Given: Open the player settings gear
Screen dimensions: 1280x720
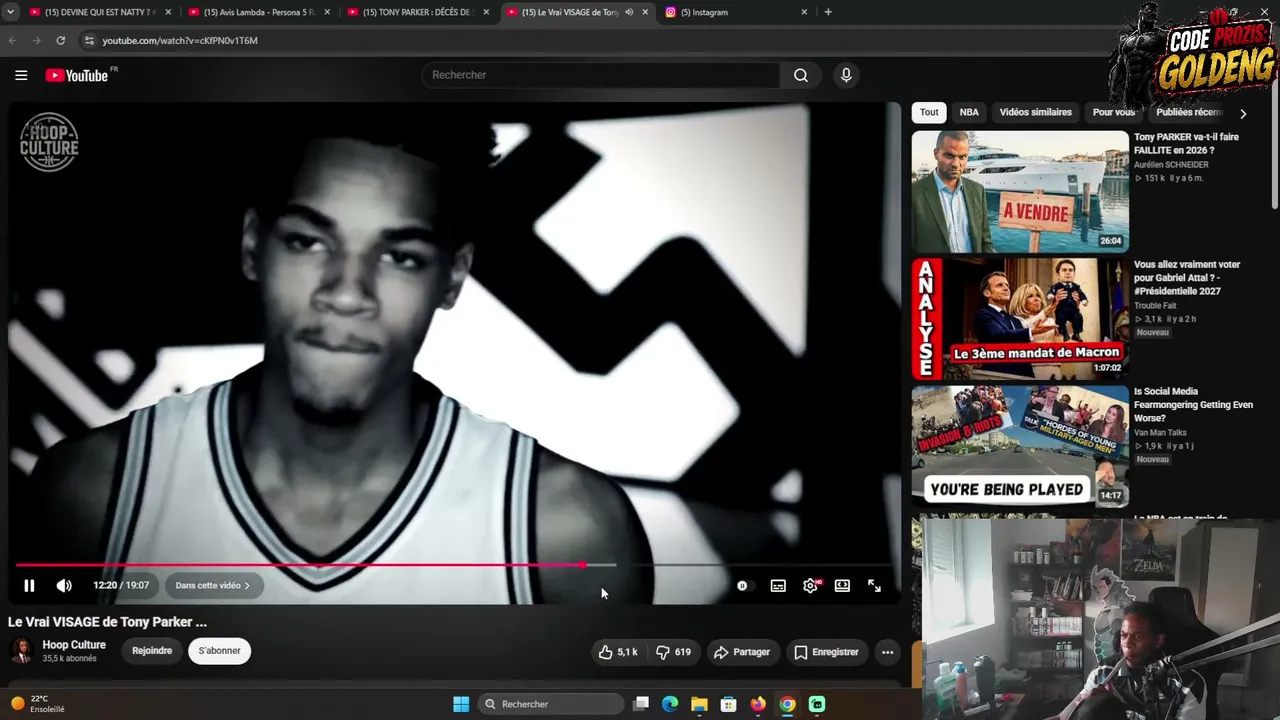Looking at the screenshot, I should (x=810, y=586).
